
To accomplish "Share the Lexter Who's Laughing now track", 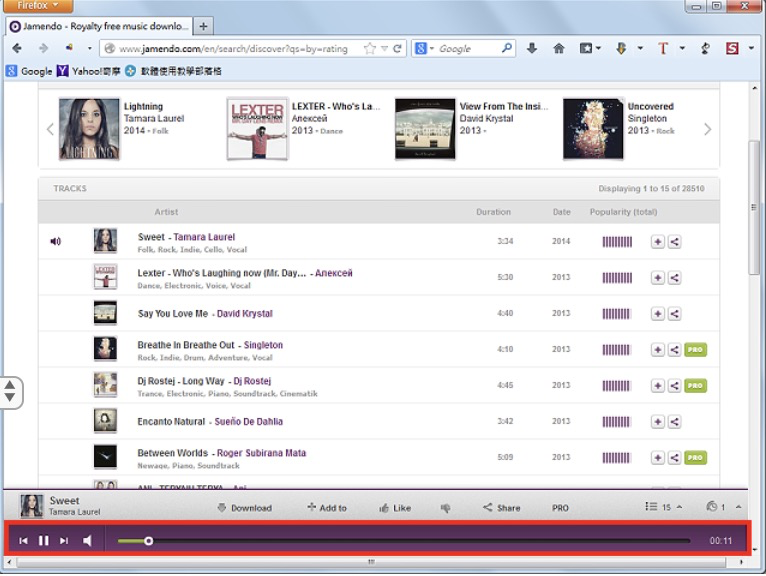I will click(x=675, y=277).
